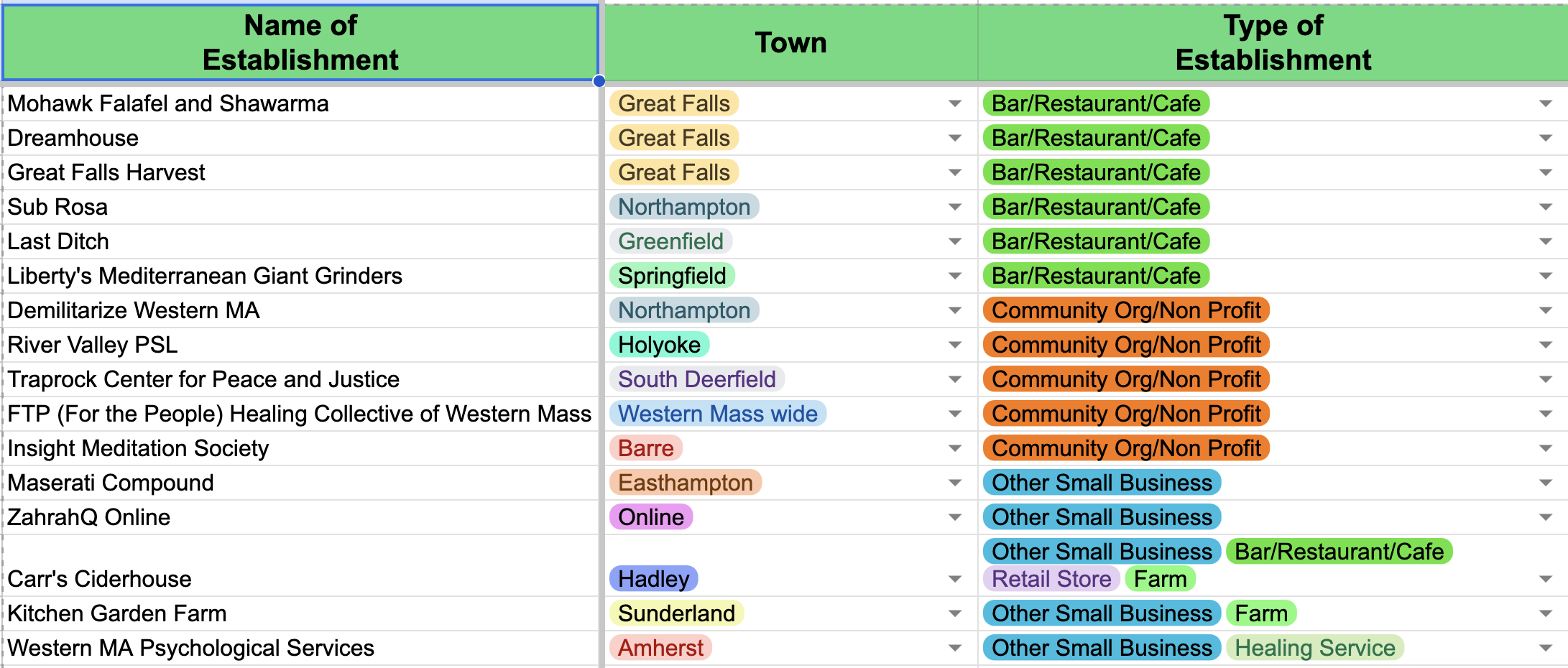Select the ZahrahQ Online cell
1568x668 pixels.
coord(300,517)
